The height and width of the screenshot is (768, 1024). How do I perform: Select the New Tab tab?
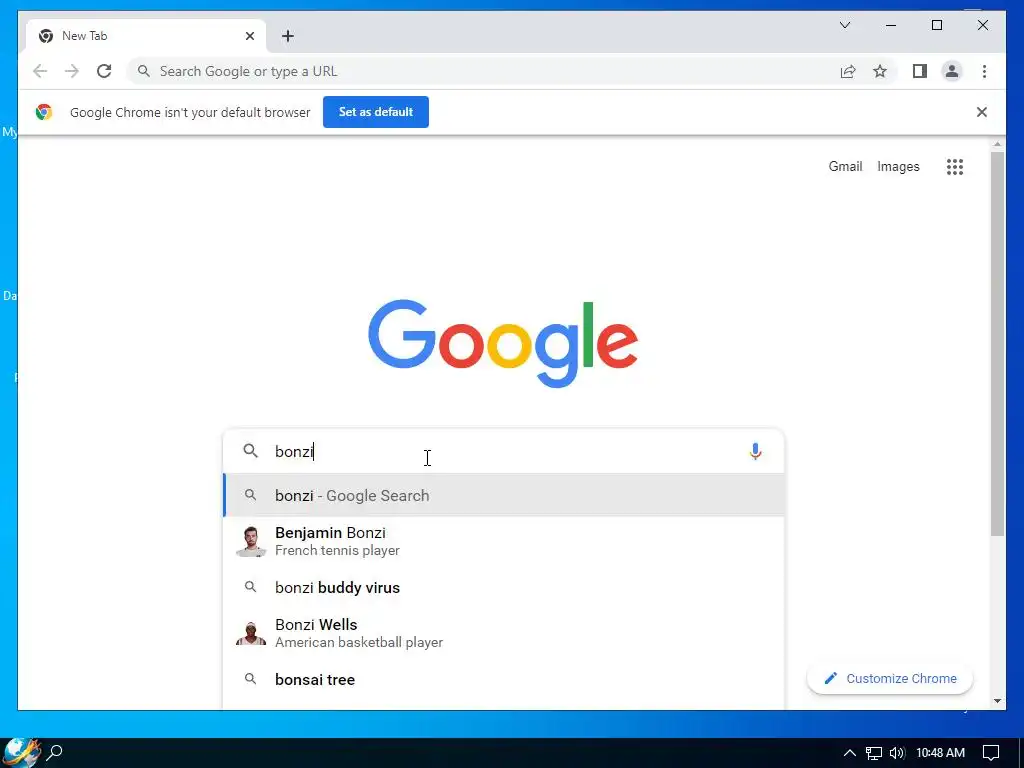(145, 36)
